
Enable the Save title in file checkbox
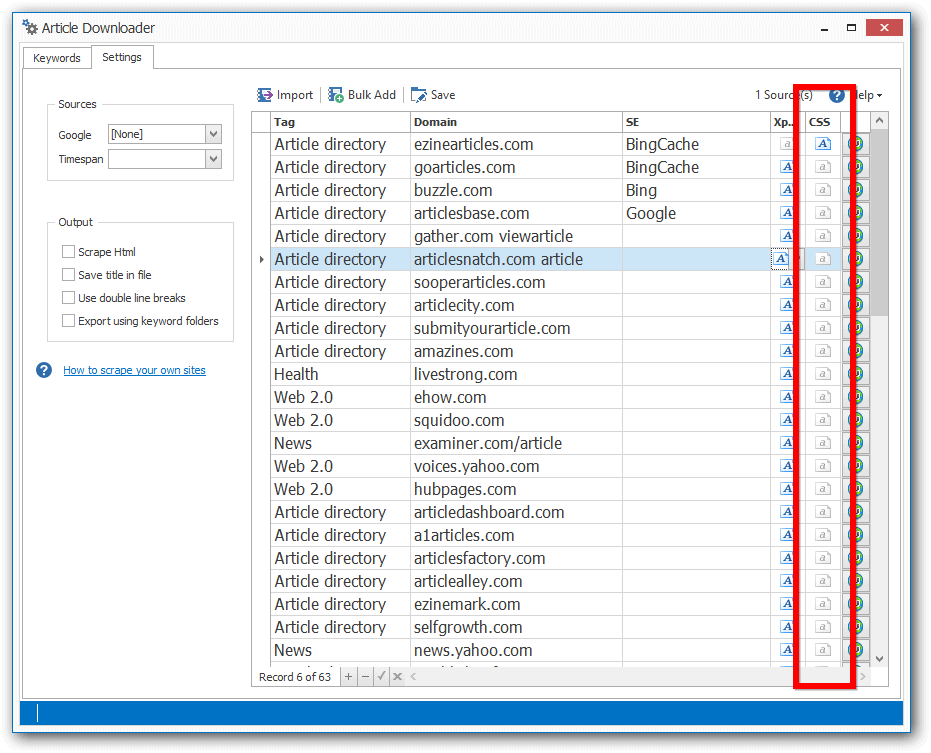(x=68, y=275)
